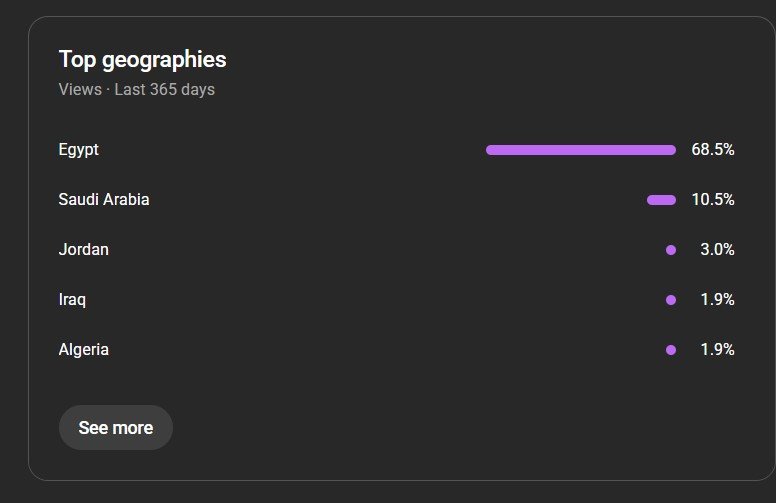Click the Saudi Arabia views bar
The height and width of the screenshot is (503, 776).
(x=661, y=200)
